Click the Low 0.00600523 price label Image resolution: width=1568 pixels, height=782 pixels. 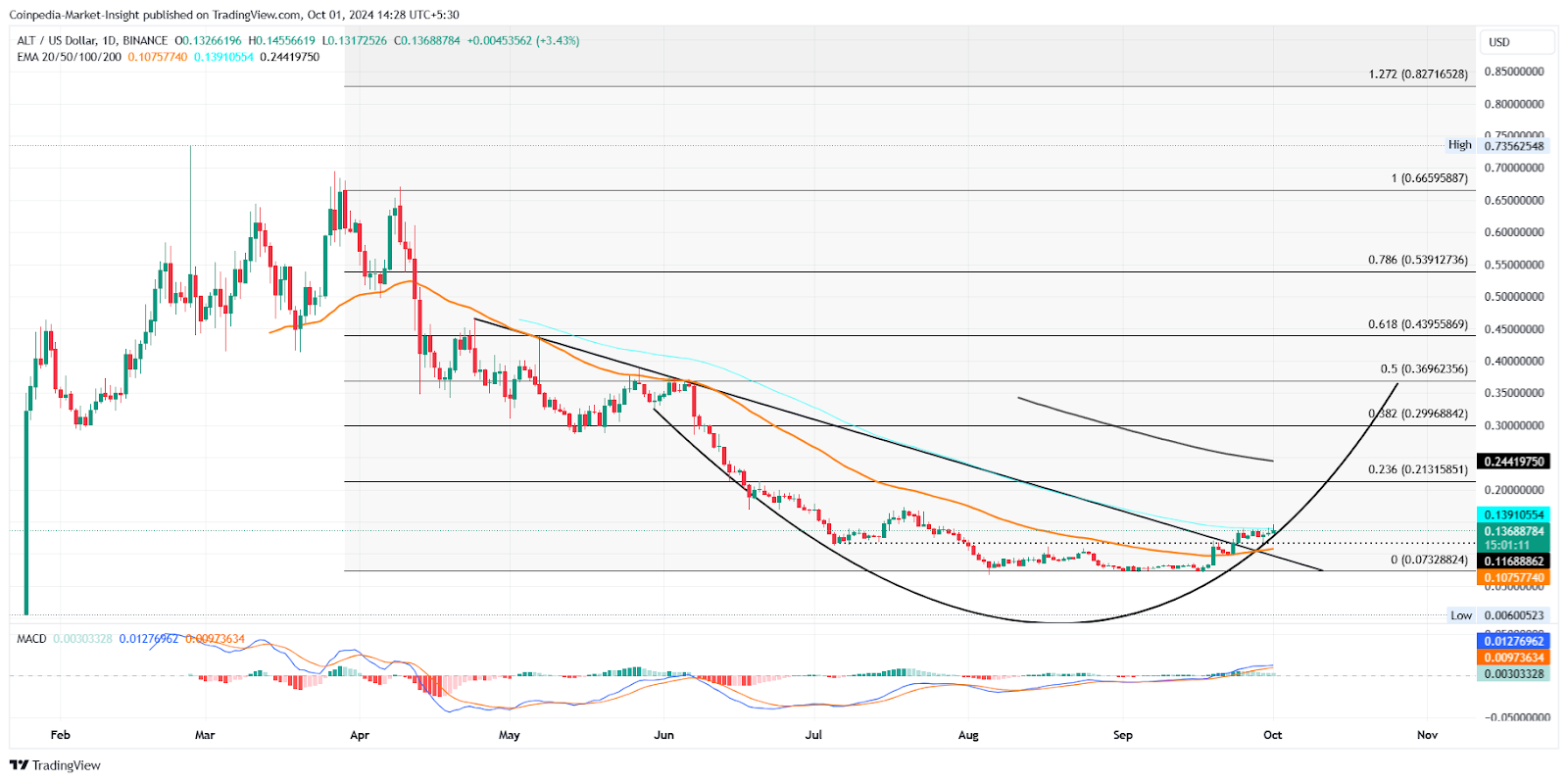[x=1497, y=615]
